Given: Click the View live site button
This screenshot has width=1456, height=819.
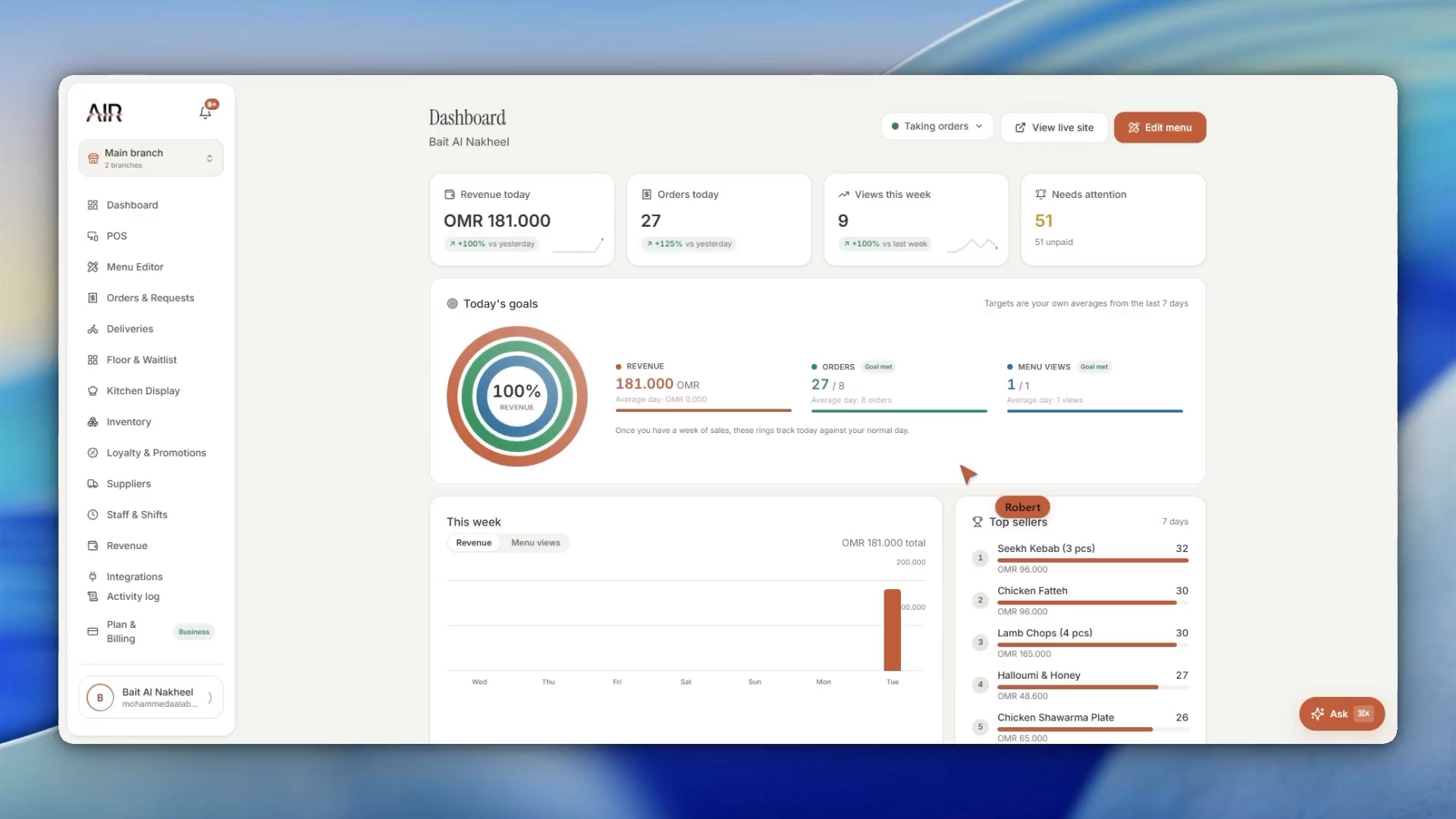Looking at the screenshot, I should 1054,127.
